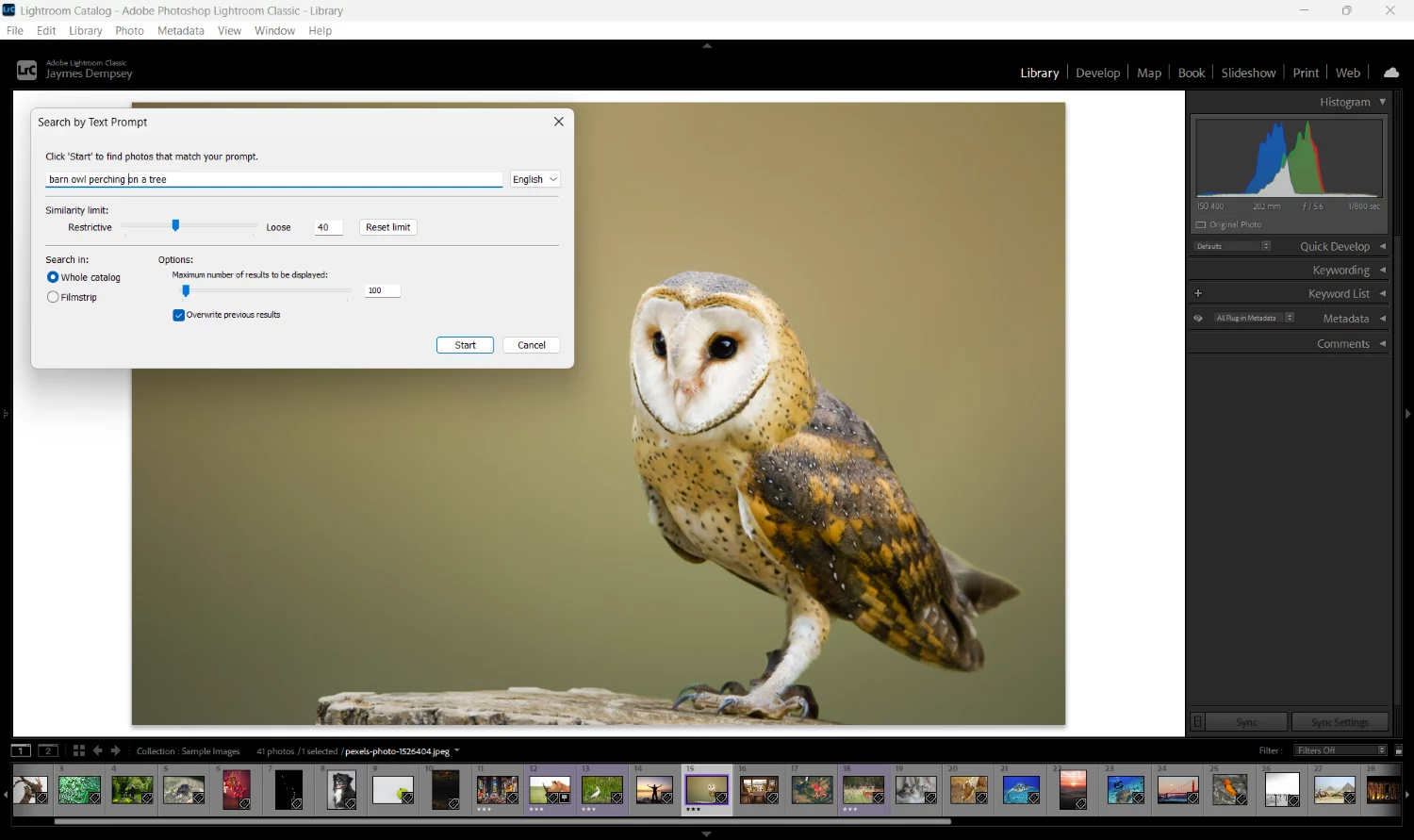Screen dimensions: 1414x840
Task: Select the Filmstrip search radio button
Action: click(53, 297)
